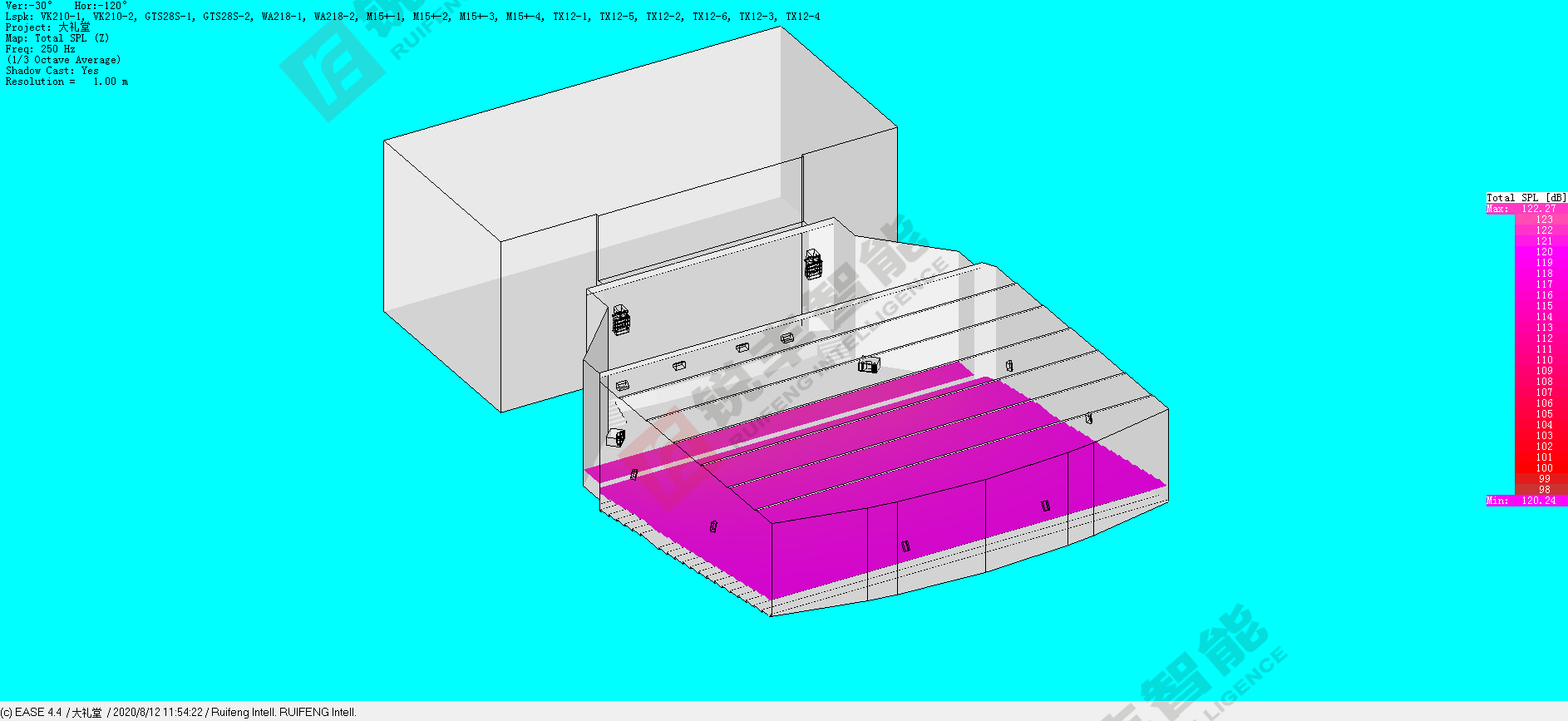Click the Shadow Cast: Yes text
This screenshot has height=721, width=1568.
click(x=52, y=71)
